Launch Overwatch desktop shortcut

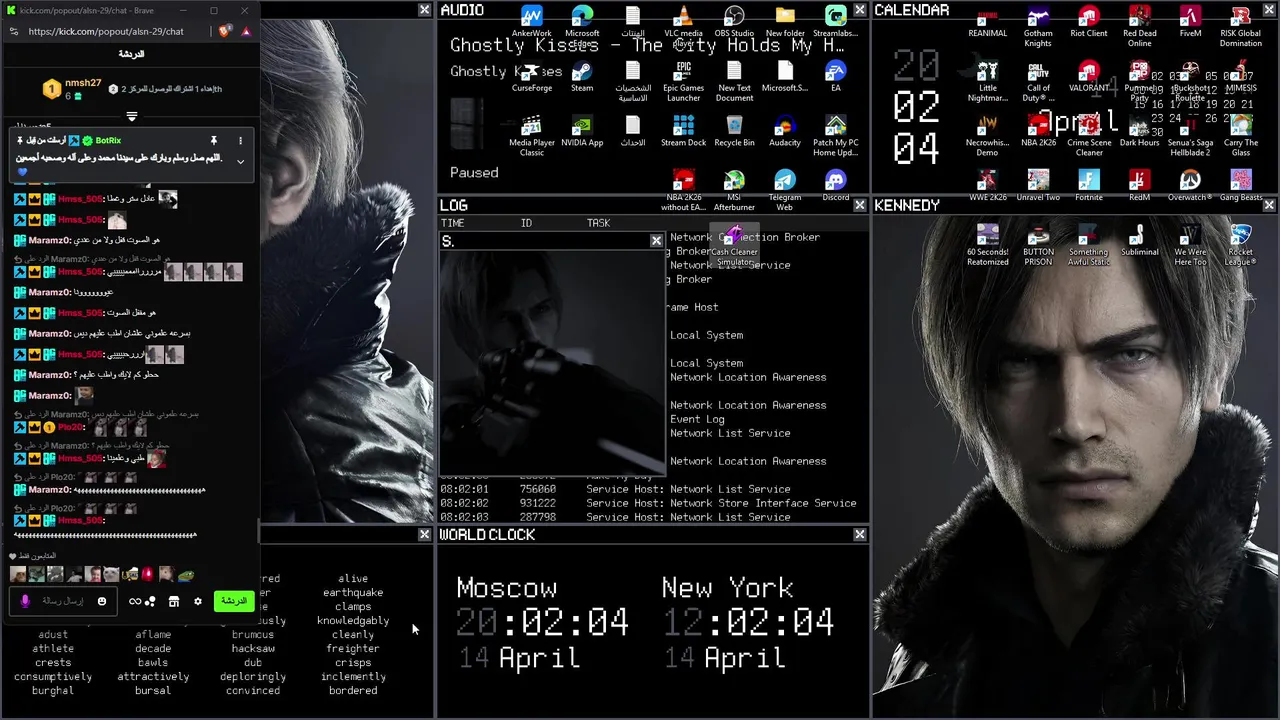1190,186
